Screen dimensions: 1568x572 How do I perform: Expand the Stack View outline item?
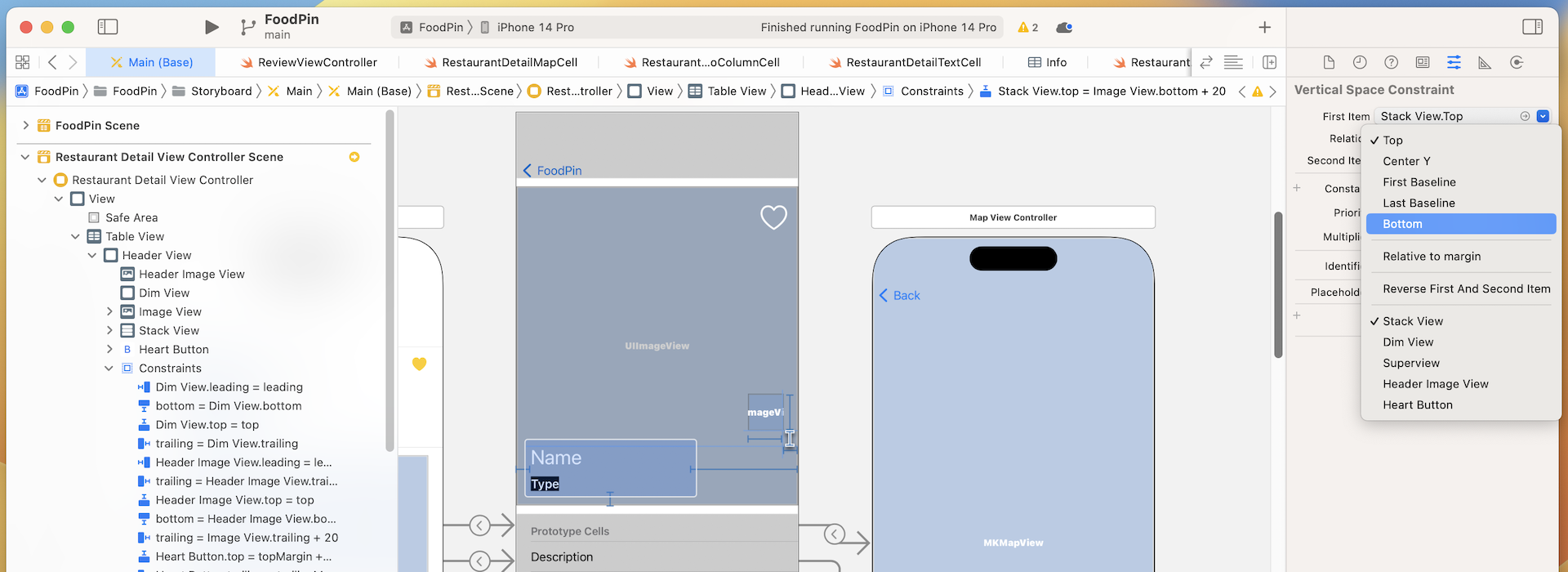coord(109,331)
